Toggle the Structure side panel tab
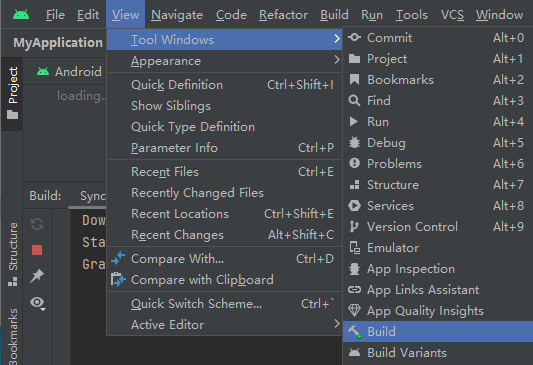 tap(13, 254)
